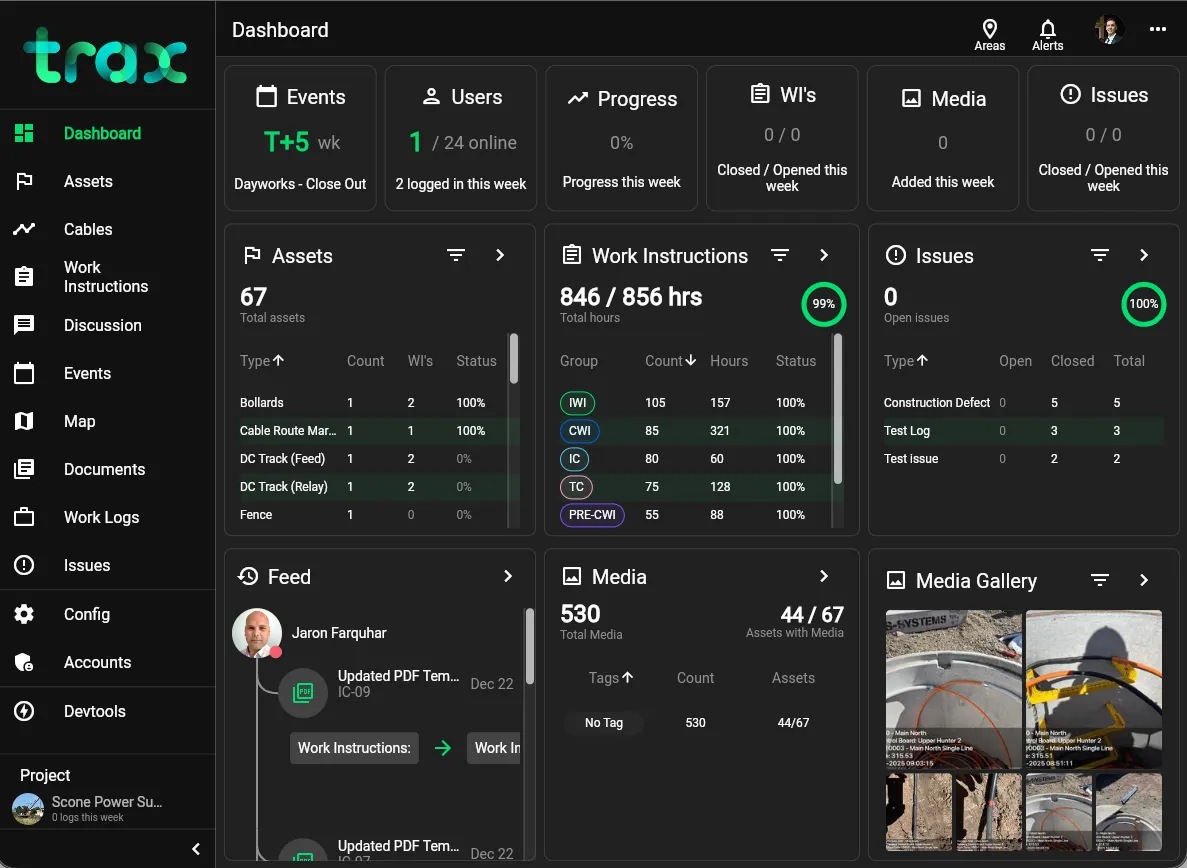Click the No Tag chip in Media

tap(604, 723)
